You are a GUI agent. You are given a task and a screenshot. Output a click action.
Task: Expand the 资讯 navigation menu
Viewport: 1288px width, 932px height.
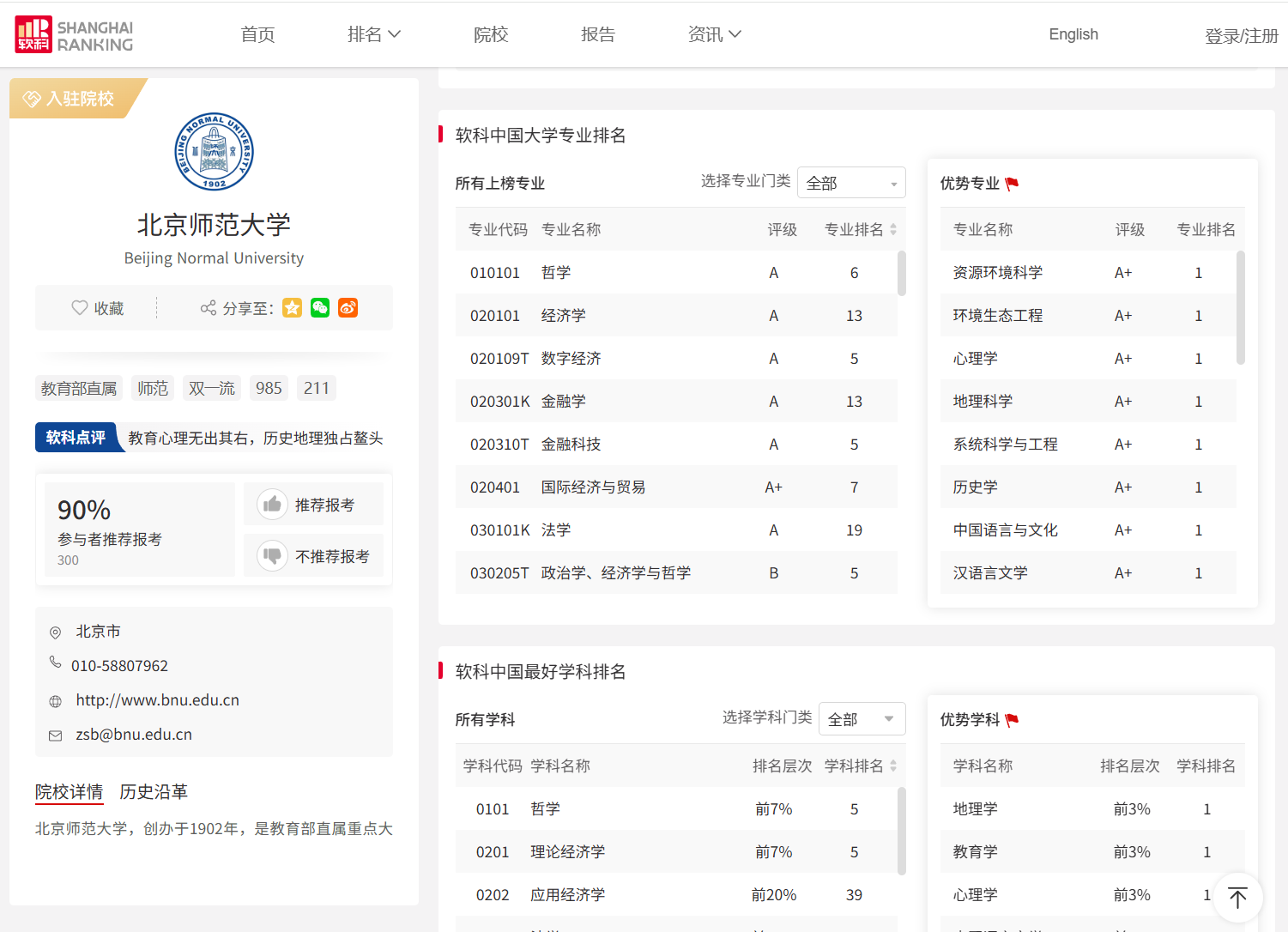pyautogui.click(x=714, y=34)
